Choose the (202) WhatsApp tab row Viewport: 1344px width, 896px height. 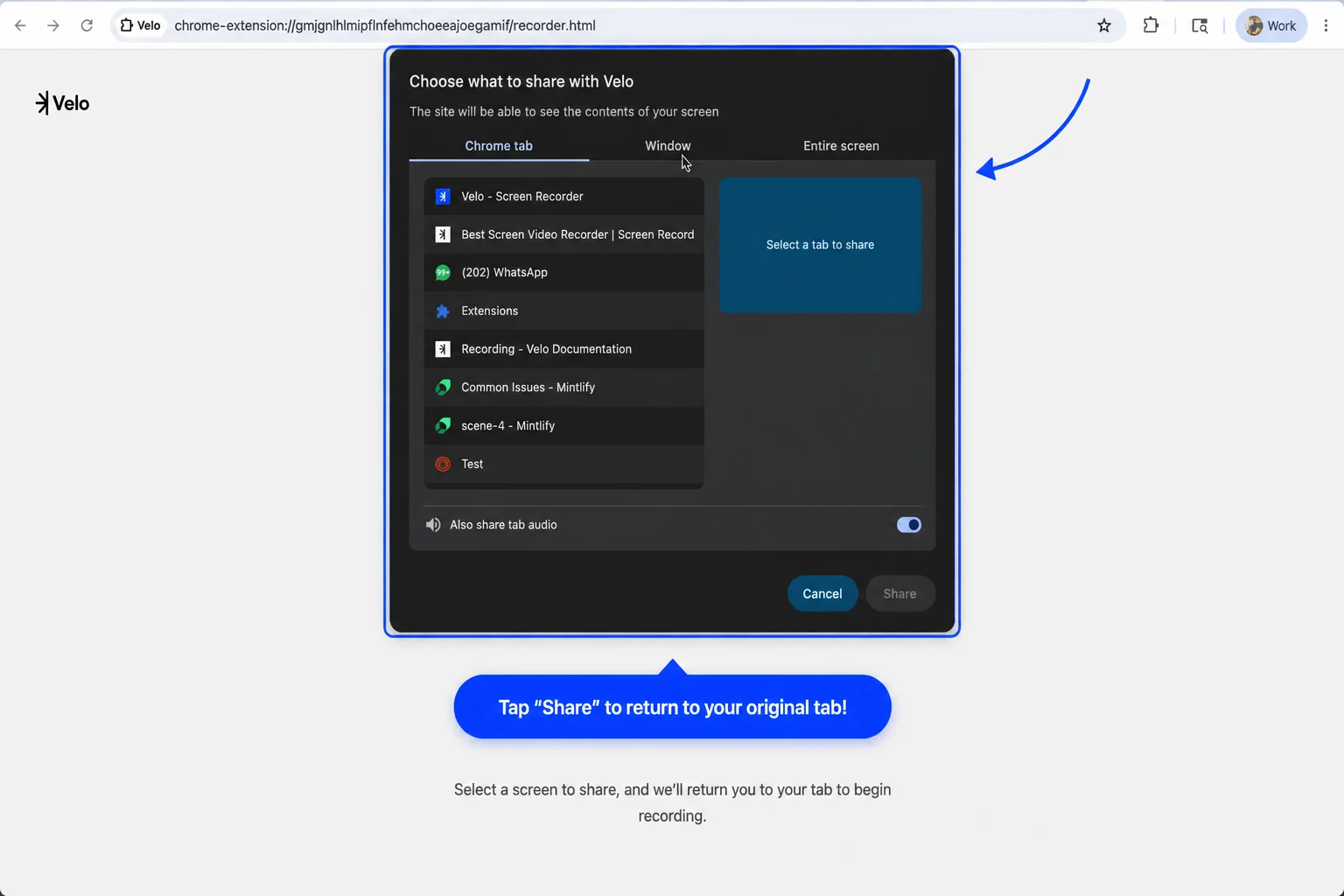click(563, 273)
